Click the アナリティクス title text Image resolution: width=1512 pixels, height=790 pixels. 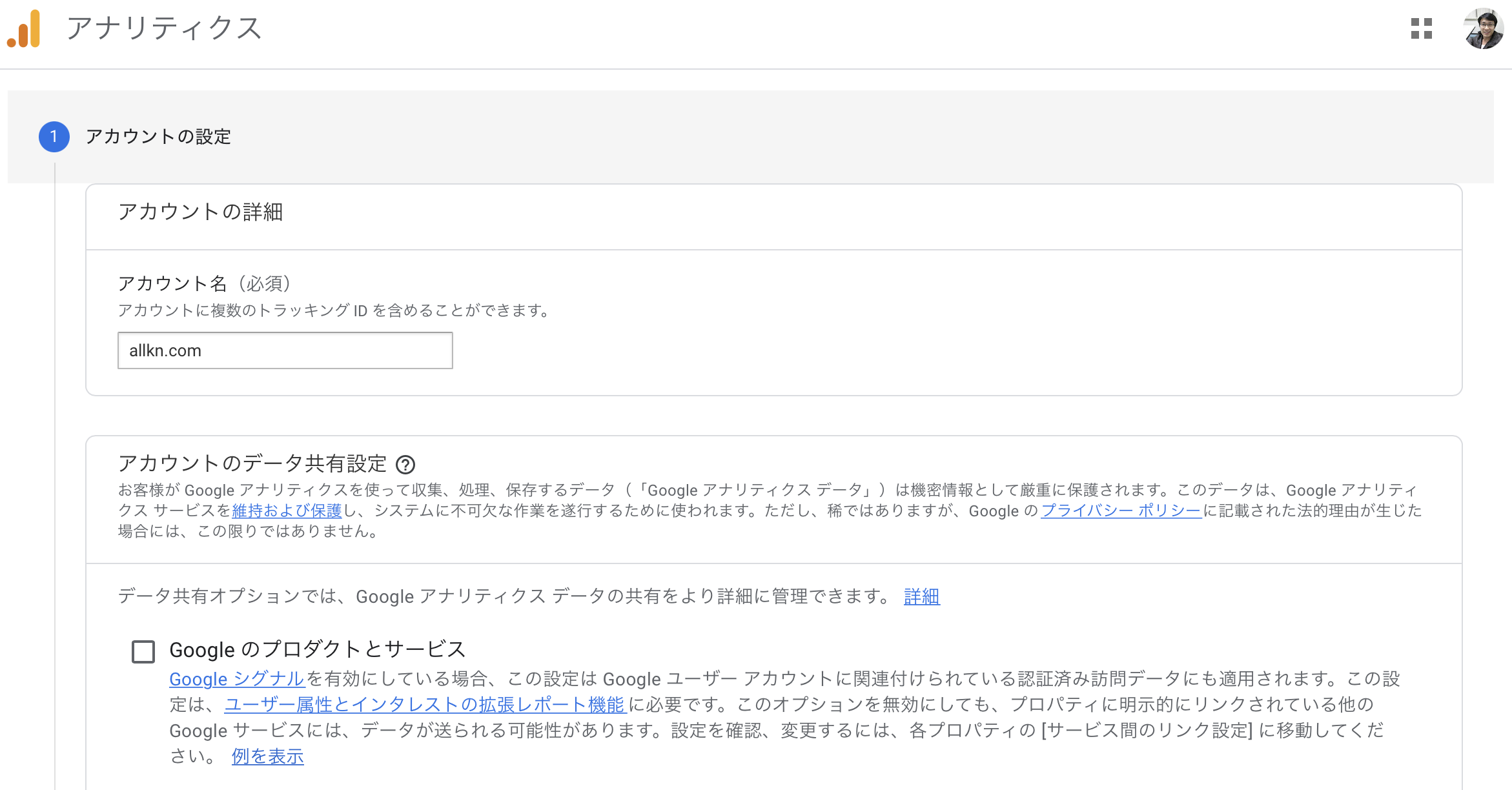tap(164, 29)
